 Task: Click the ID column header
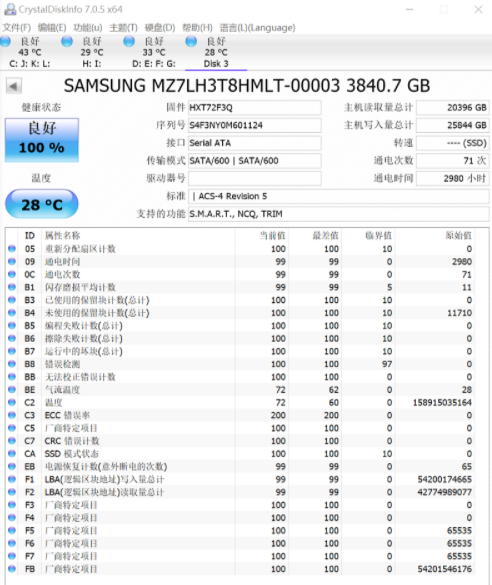pos(30,235)
